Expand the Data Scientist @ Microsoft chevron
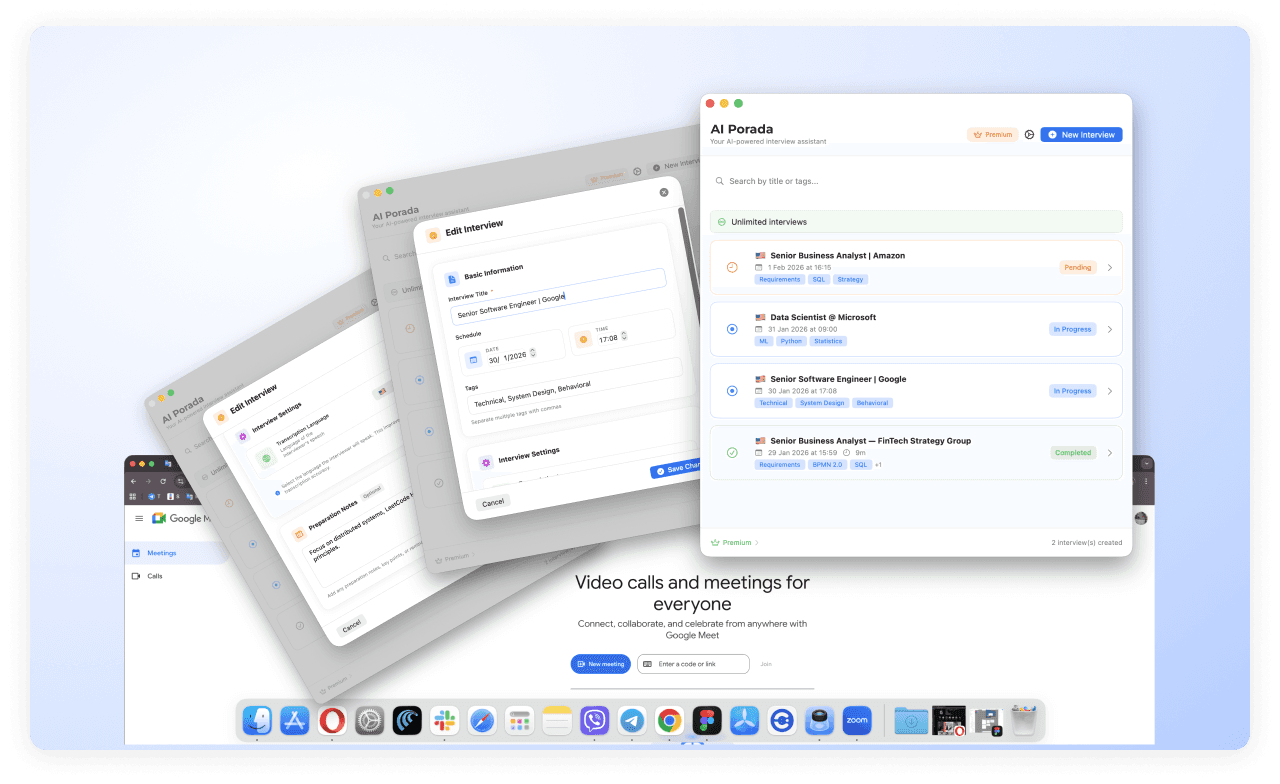This screenshot has height=784, width=1280. pos(1109,329)
